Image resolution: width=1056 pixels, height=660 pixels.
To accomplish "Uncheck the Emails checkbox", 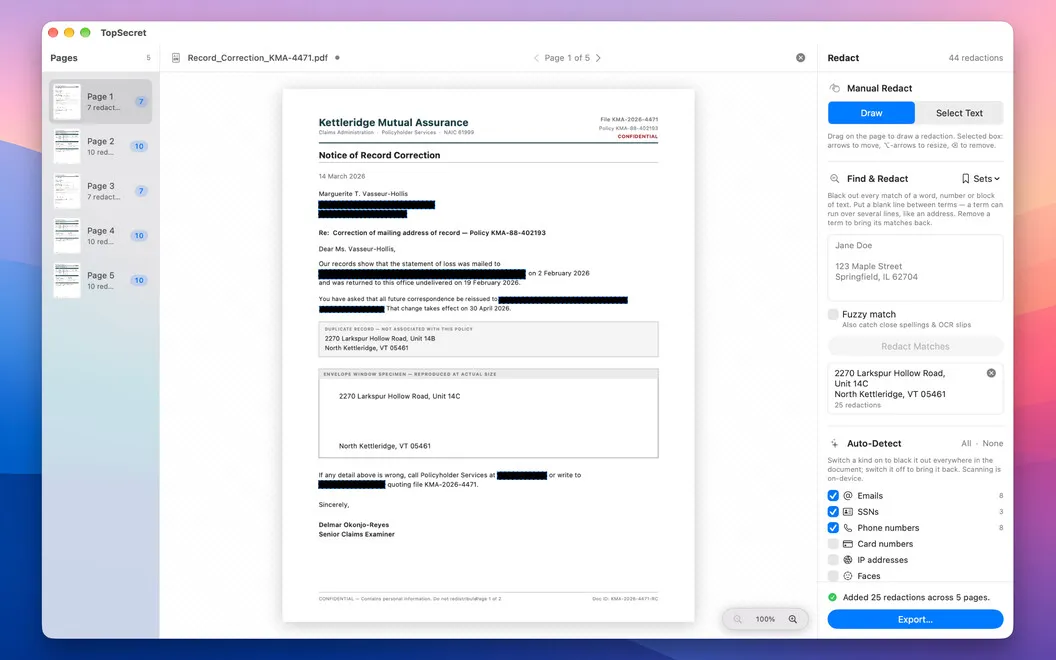I will click(833, 496).
